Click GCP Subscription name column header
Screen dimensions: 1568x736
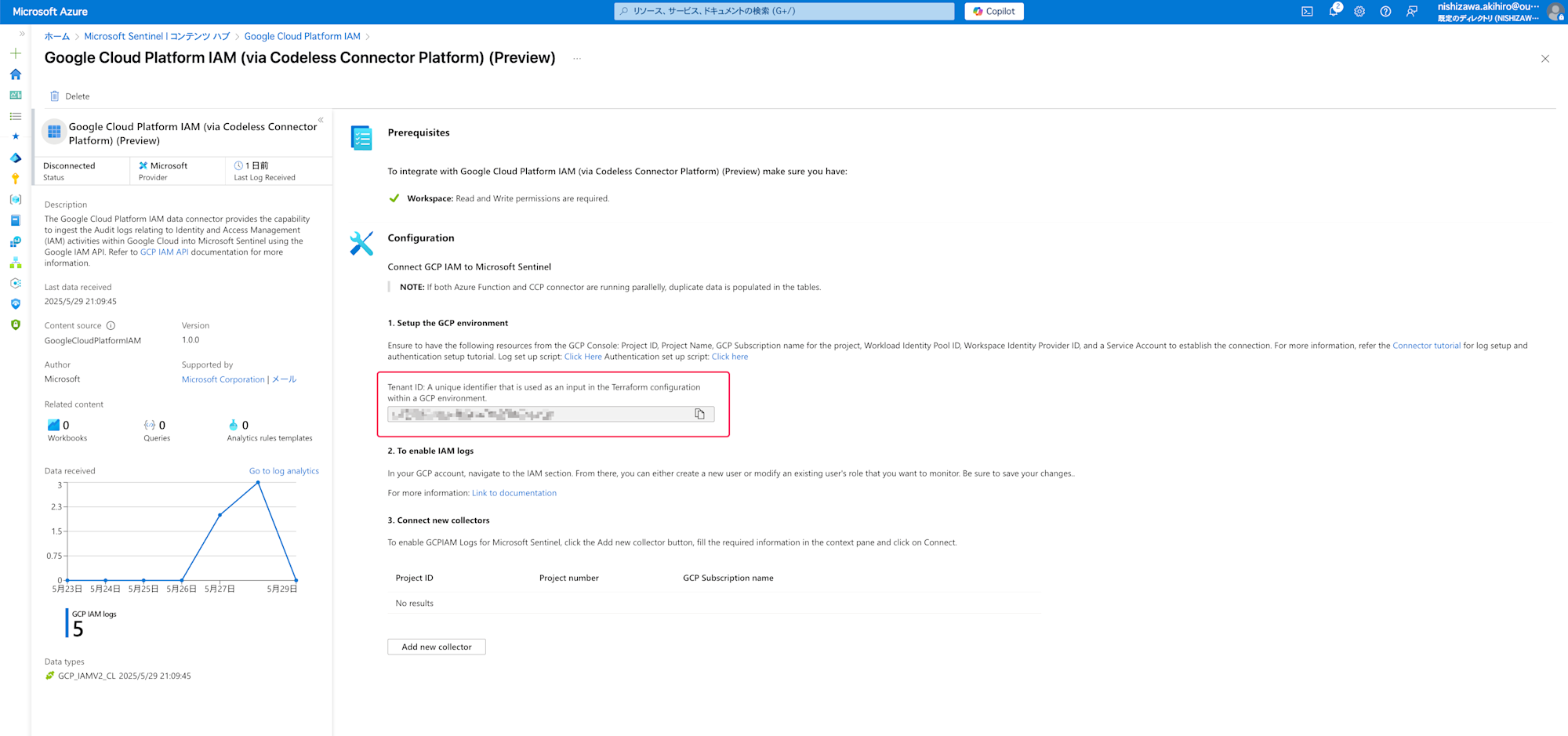pos(728,578)
